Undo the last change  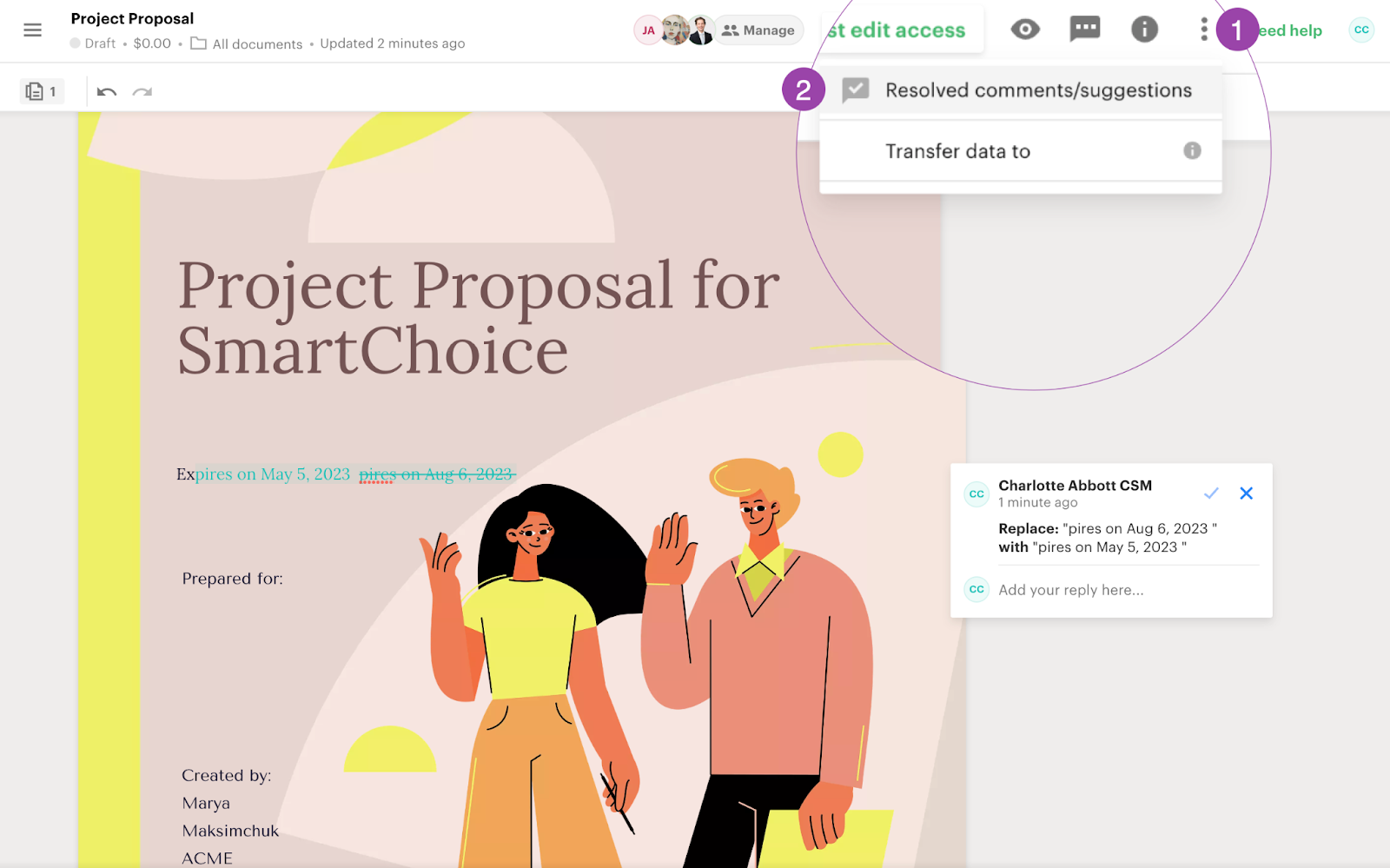[107, 91]
